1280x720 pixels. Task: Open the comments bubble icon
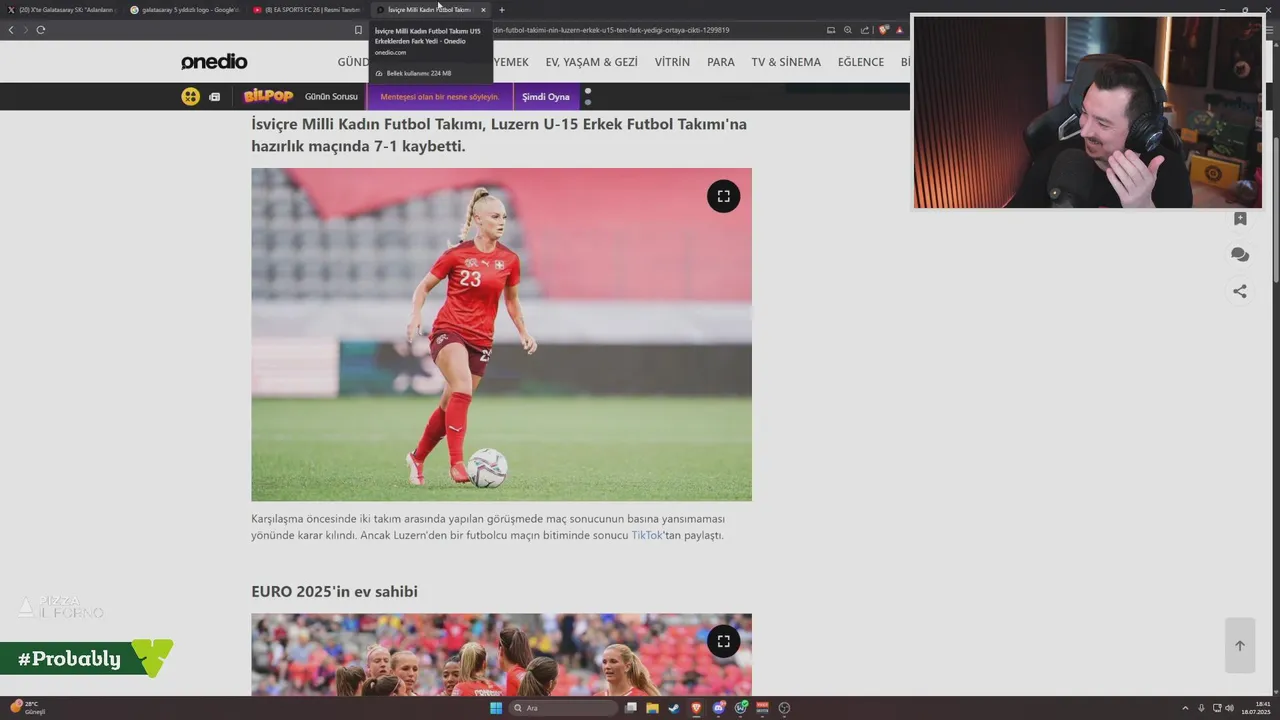[1240, 255]
